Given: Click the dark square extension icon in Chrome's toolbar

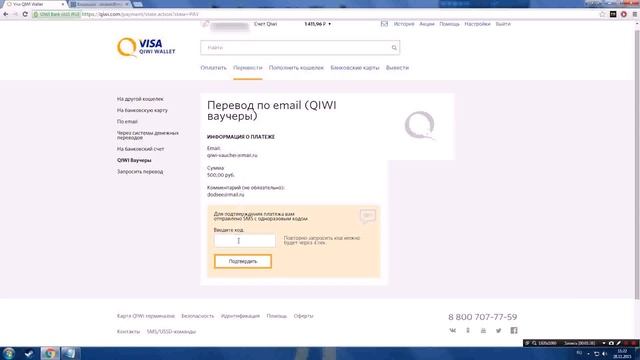Looking at the screenshot, I should 613,14.
